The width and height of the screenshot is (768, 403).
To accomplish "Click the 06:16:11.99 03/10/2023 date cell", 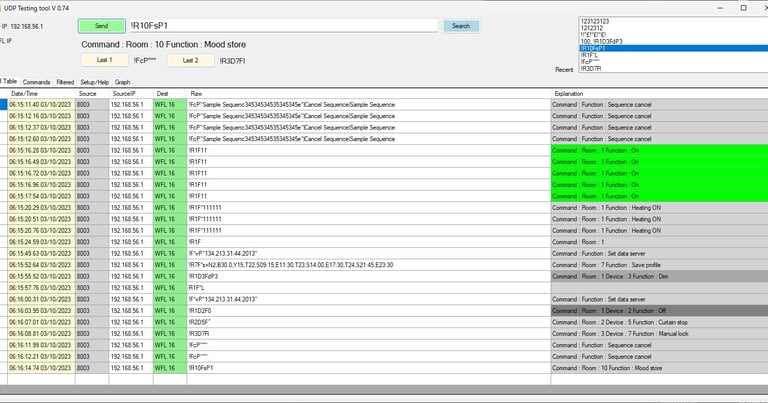I will point(41,345).
